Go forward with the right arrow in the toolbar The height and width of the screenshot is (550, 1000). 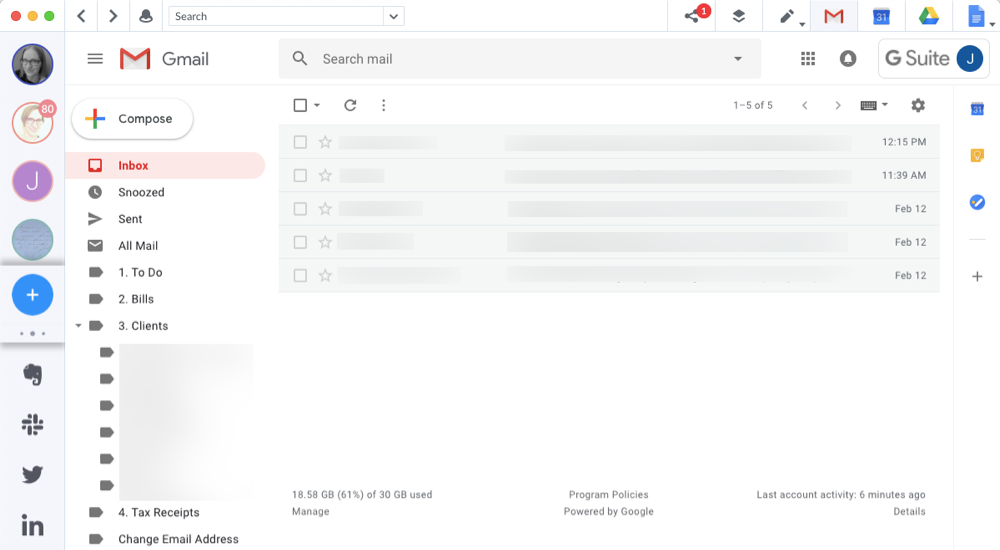point(113,16)
